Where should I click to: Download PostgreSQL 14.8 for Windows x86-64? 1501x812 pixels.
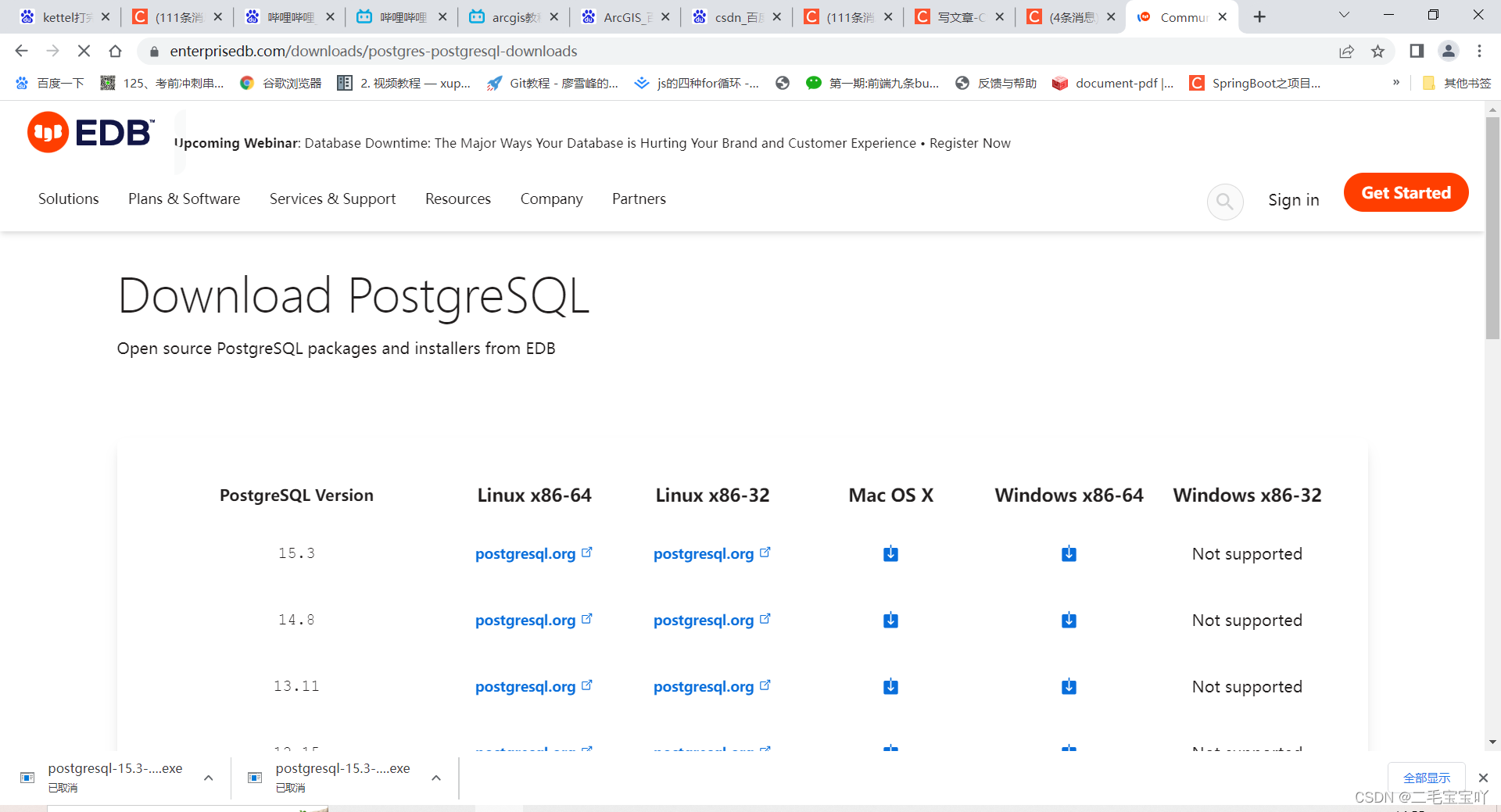[1069, 621]
